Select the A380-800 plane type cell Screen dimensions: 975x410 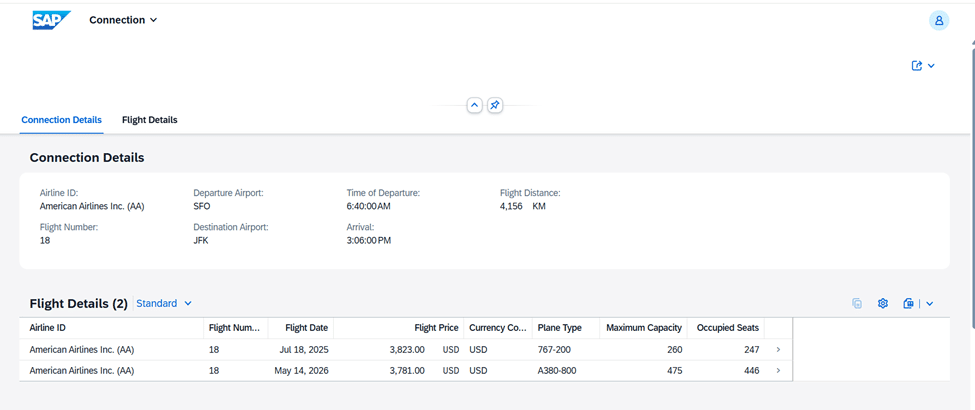[x=556, y=371]
